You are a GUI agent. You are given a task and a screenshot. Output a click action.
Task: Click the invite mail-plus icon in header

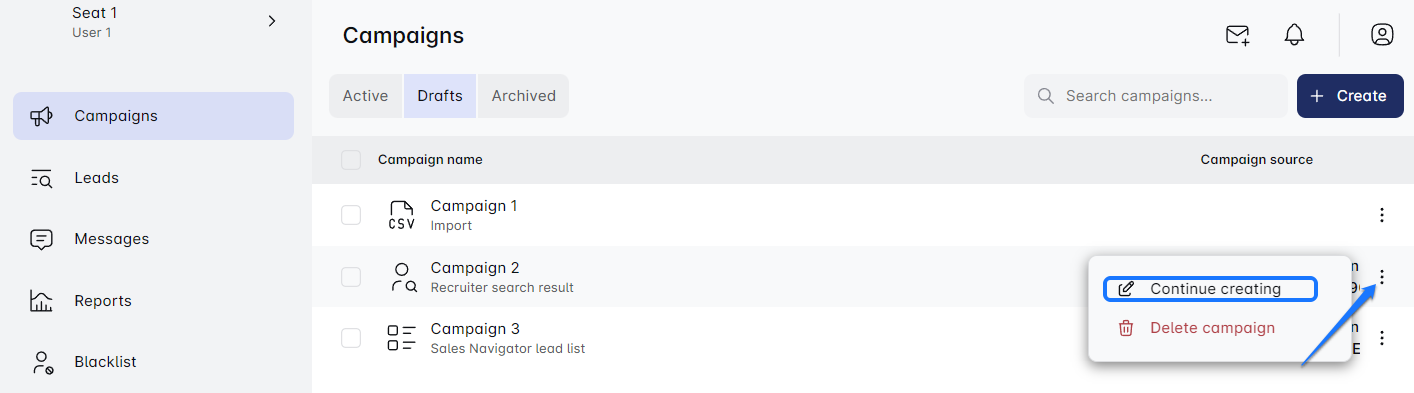1237,35
